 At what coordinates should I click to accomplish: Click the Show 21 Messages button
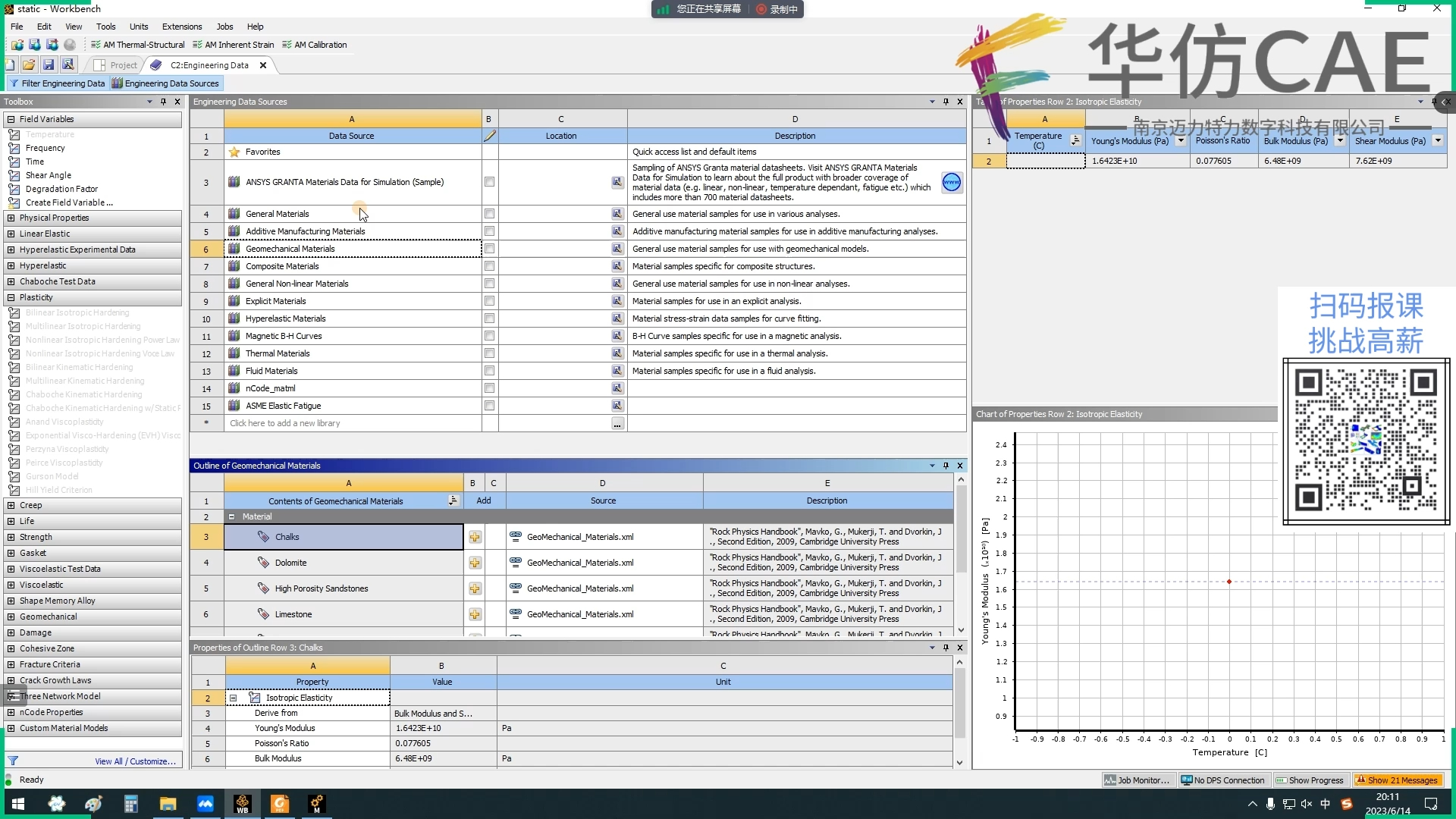click(1398, 780)
